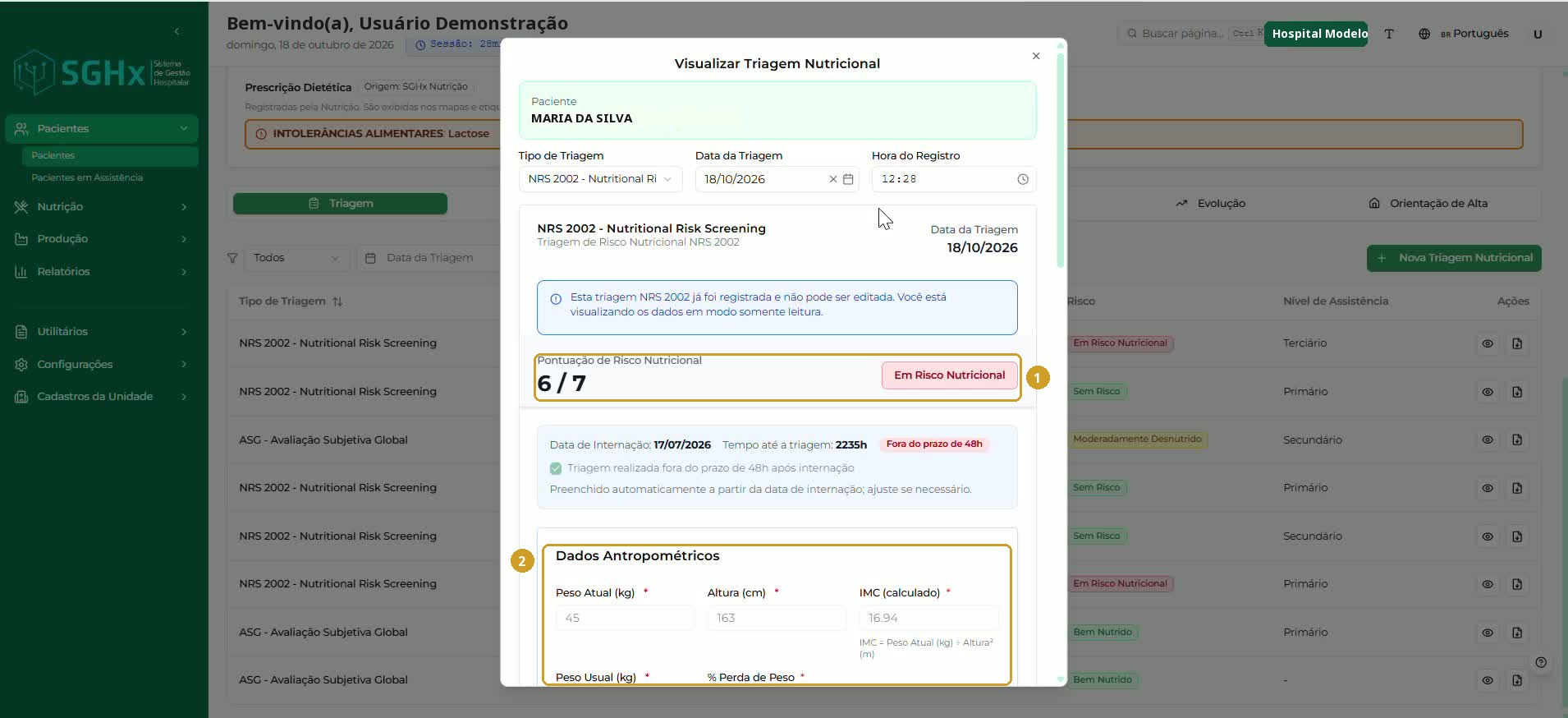Clear the Data da Triagem date field
The image size is (1568, 718).
[x=833, y=179]
